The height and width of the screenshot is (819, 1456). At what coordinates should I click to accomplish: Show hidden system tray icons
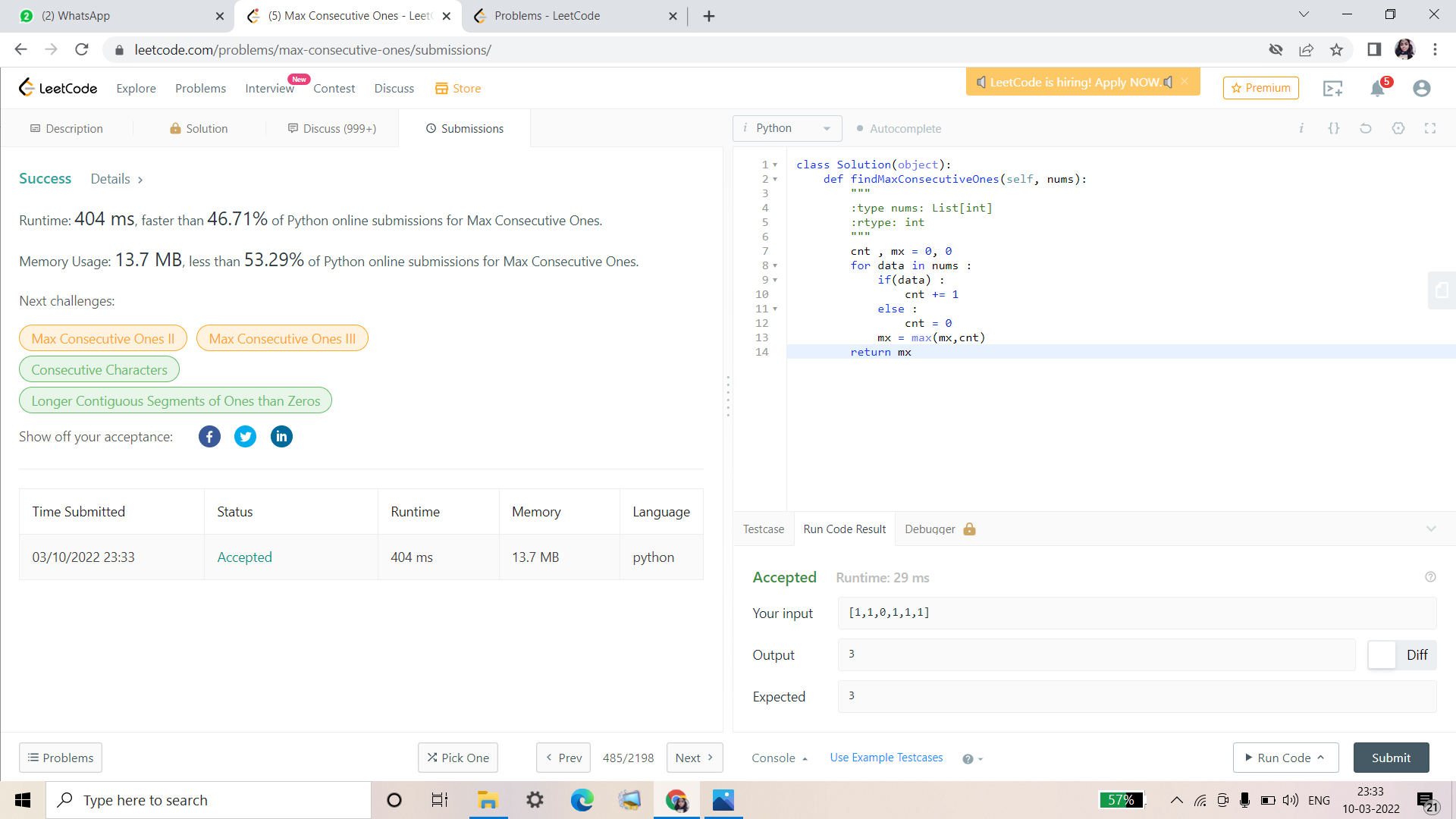click(1176, 800)
